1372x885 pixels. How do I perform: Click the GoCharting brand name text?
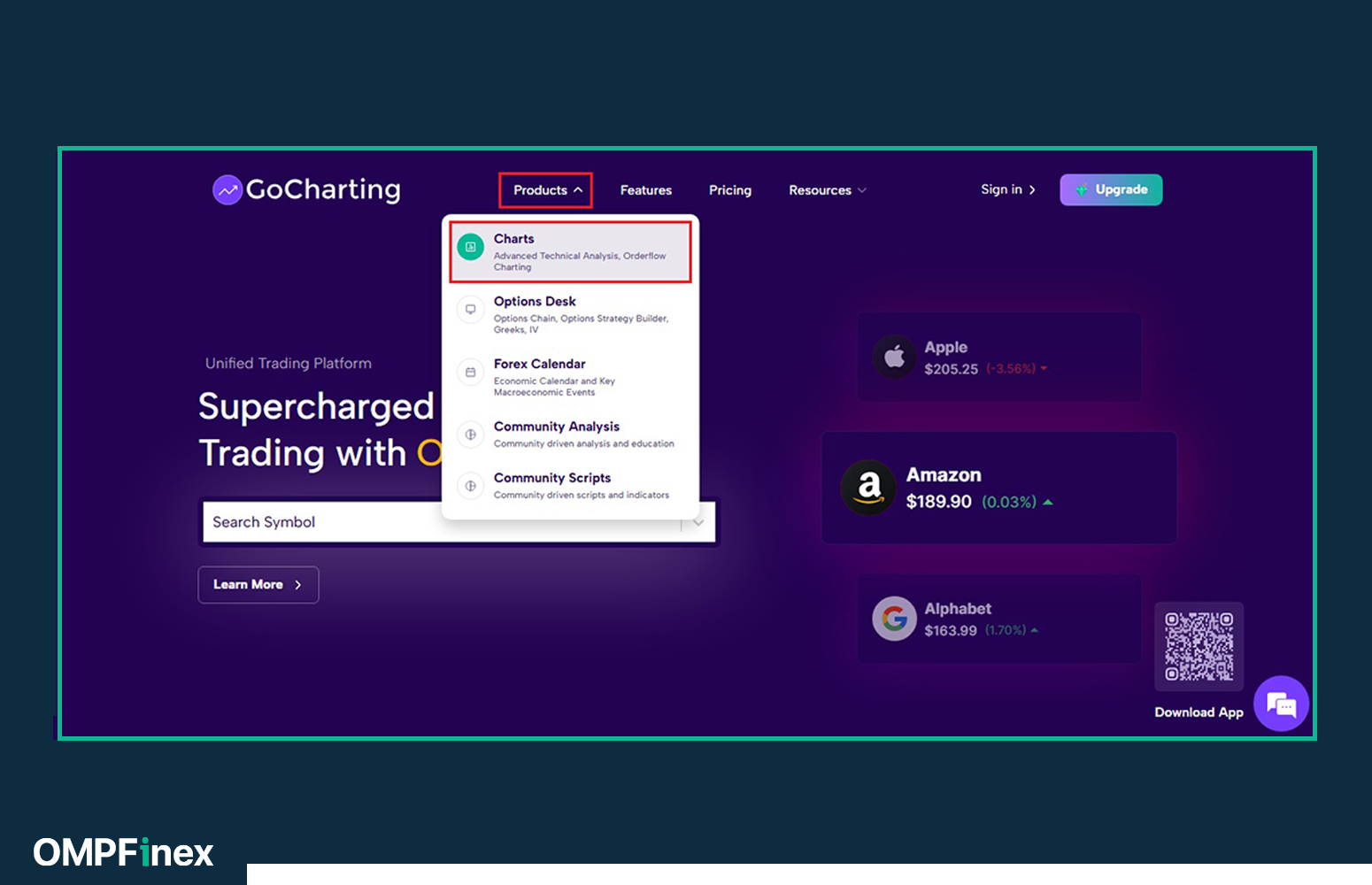point(323,189)
